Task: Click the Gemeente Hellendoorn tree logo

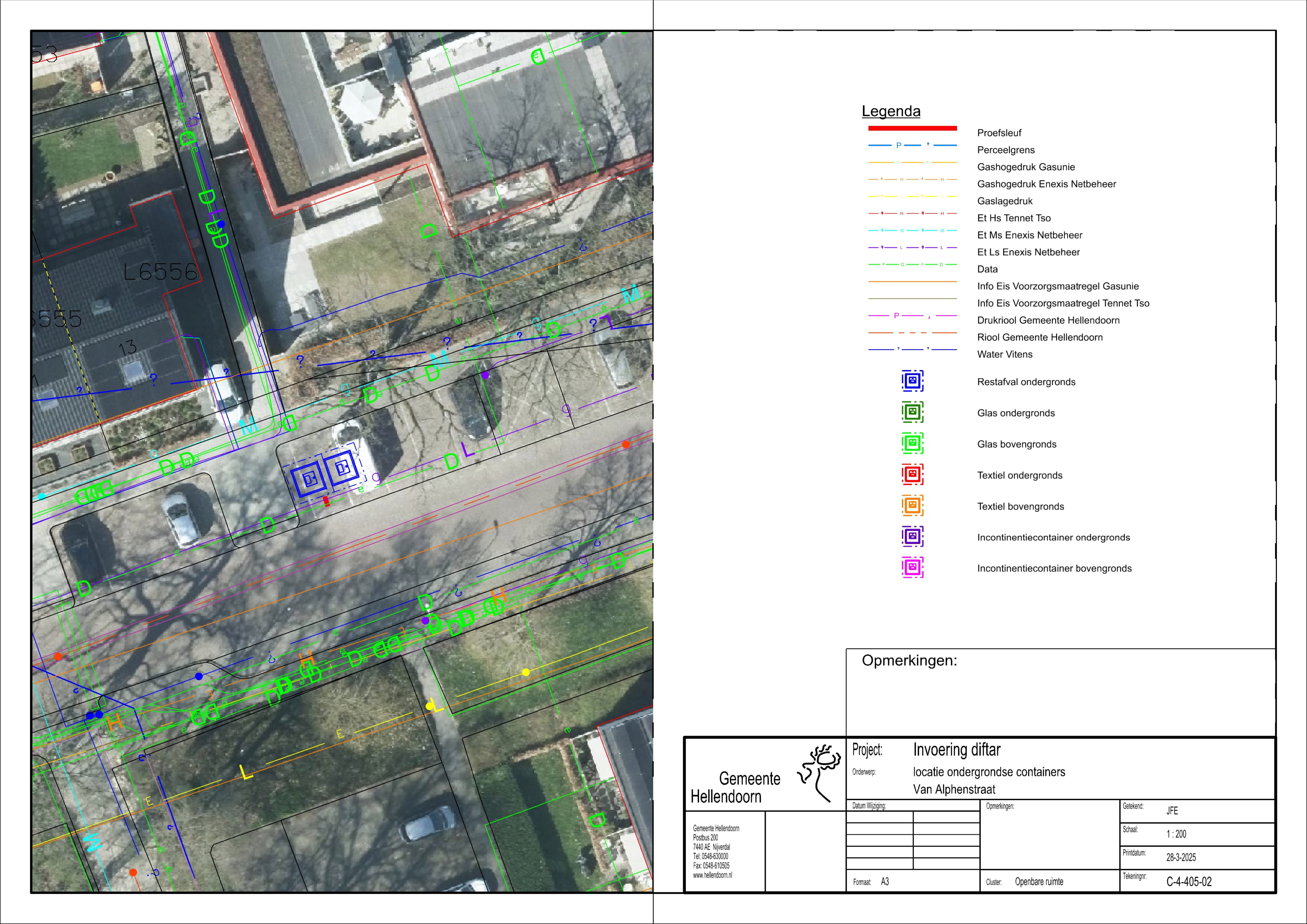Action: pos(820,773)
